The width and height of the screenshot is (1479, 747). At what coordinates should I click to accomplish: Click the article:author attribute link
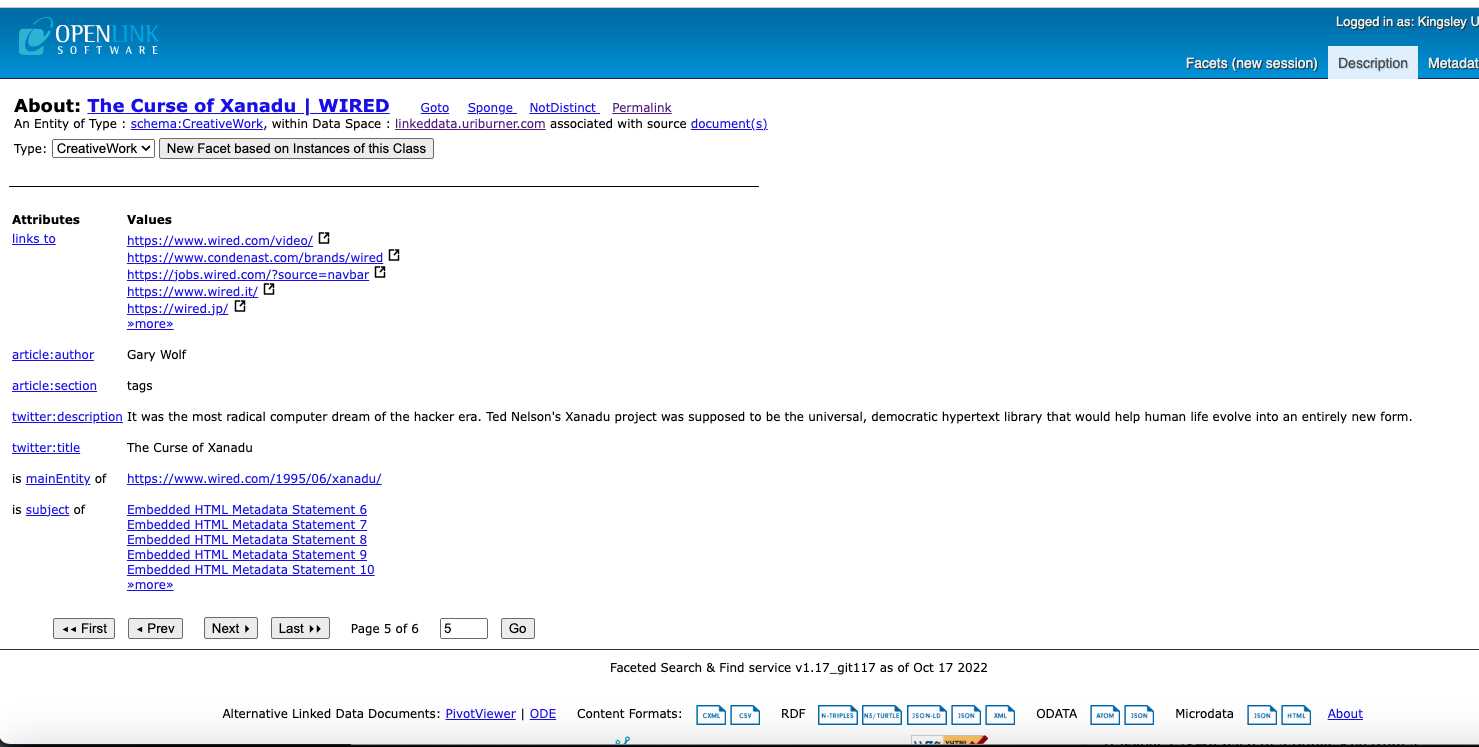(x=53, y=355)
